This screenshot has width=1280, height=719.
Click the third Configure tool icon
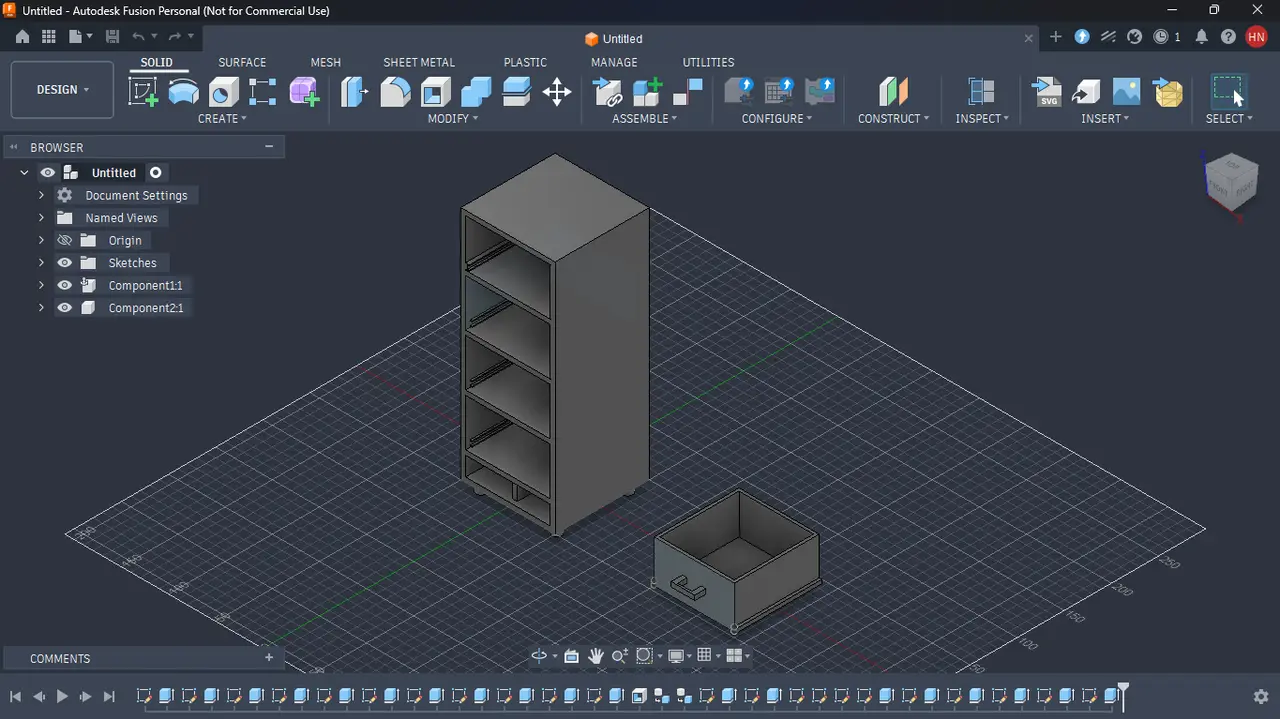click(x=820, y=92)
